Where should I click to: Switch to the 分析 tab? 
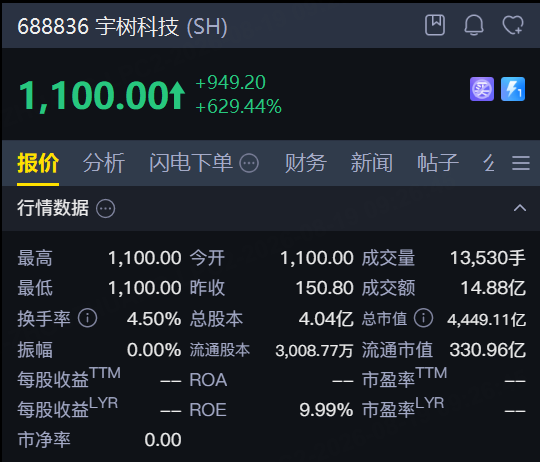click(x=104, y=163)
